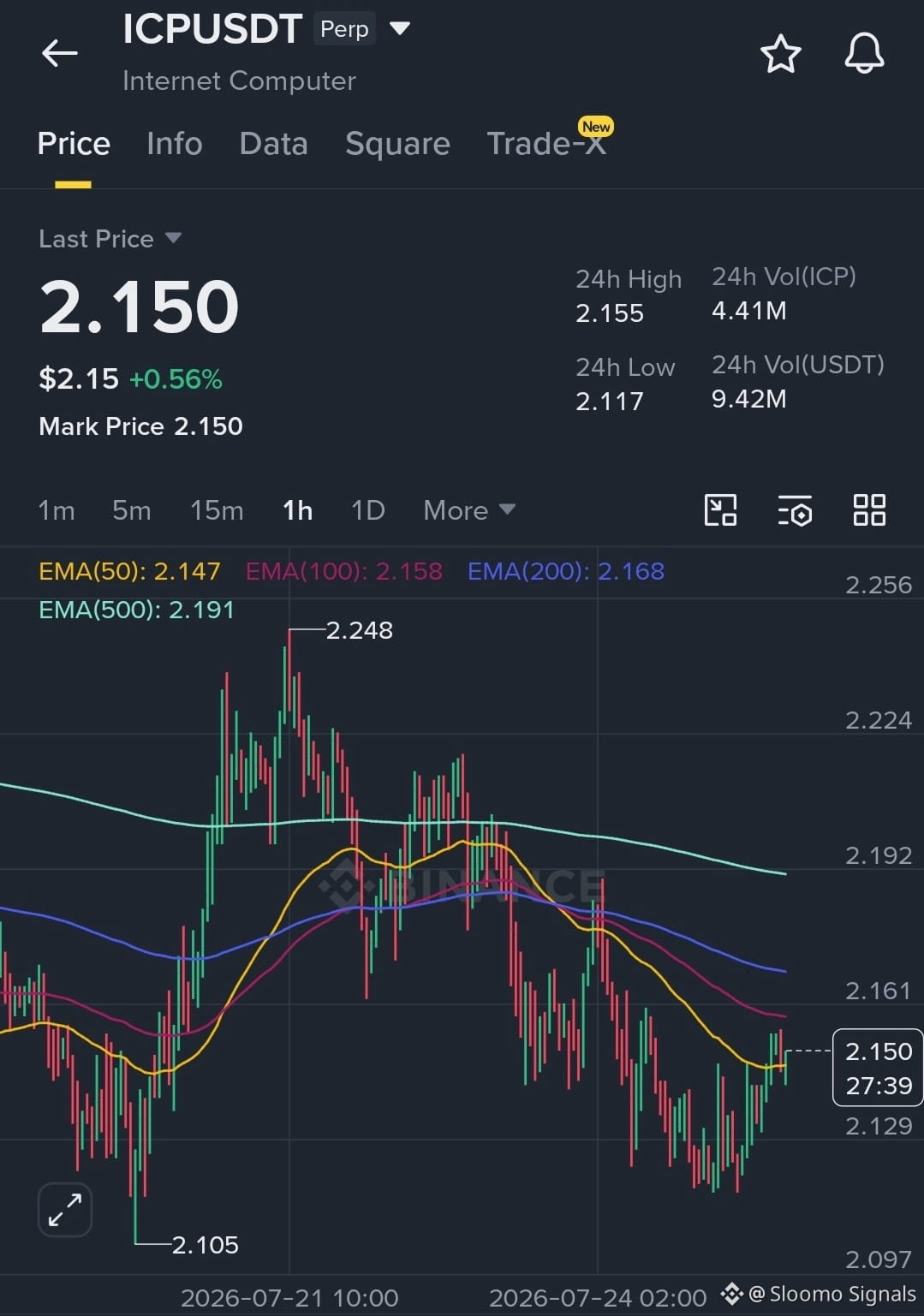Select the 15m timeframe
Screen dimensions: 924x1316
tap(217, 510)
